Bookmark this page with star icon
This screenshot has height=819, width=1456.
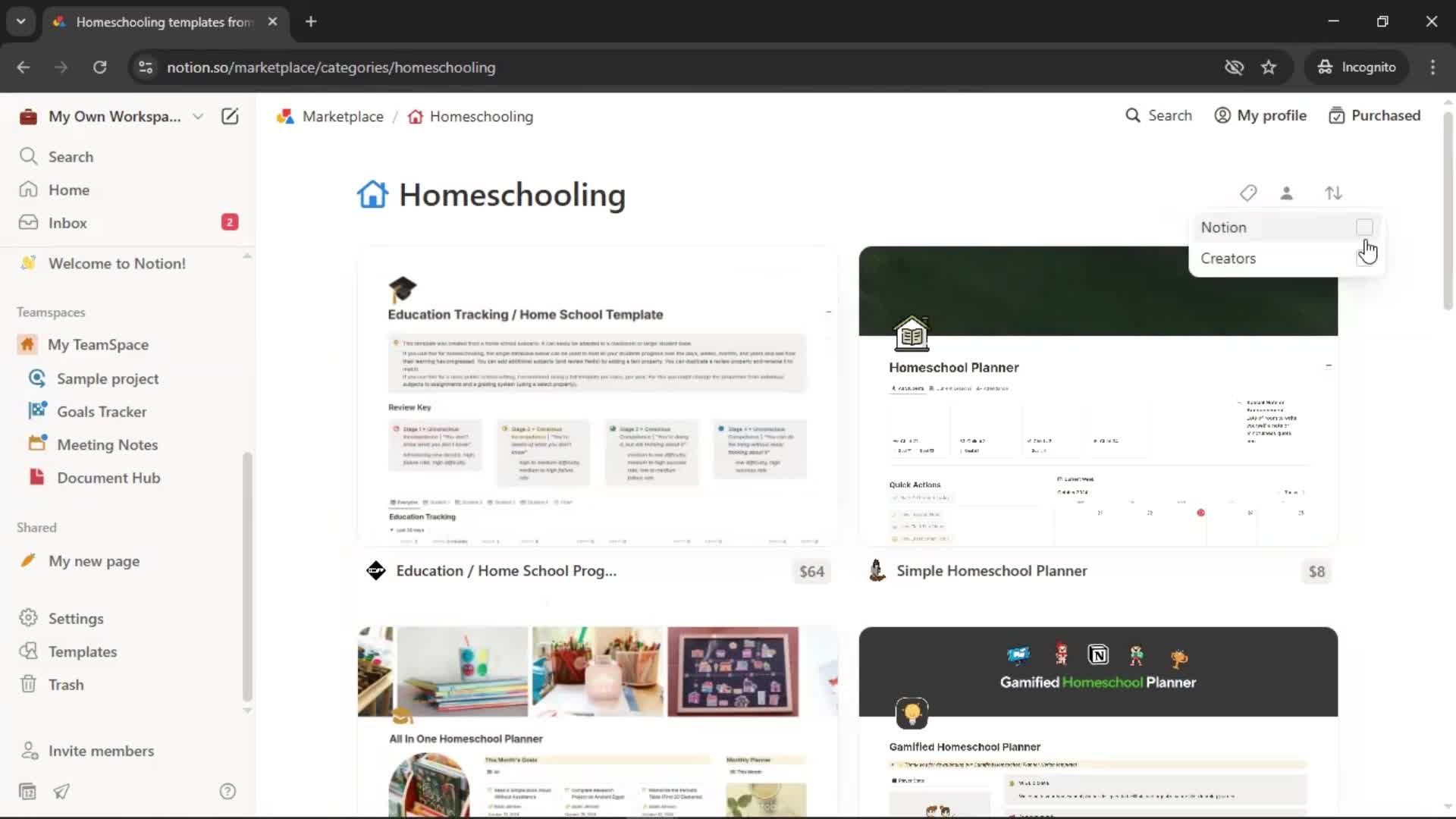point(1269,67)
